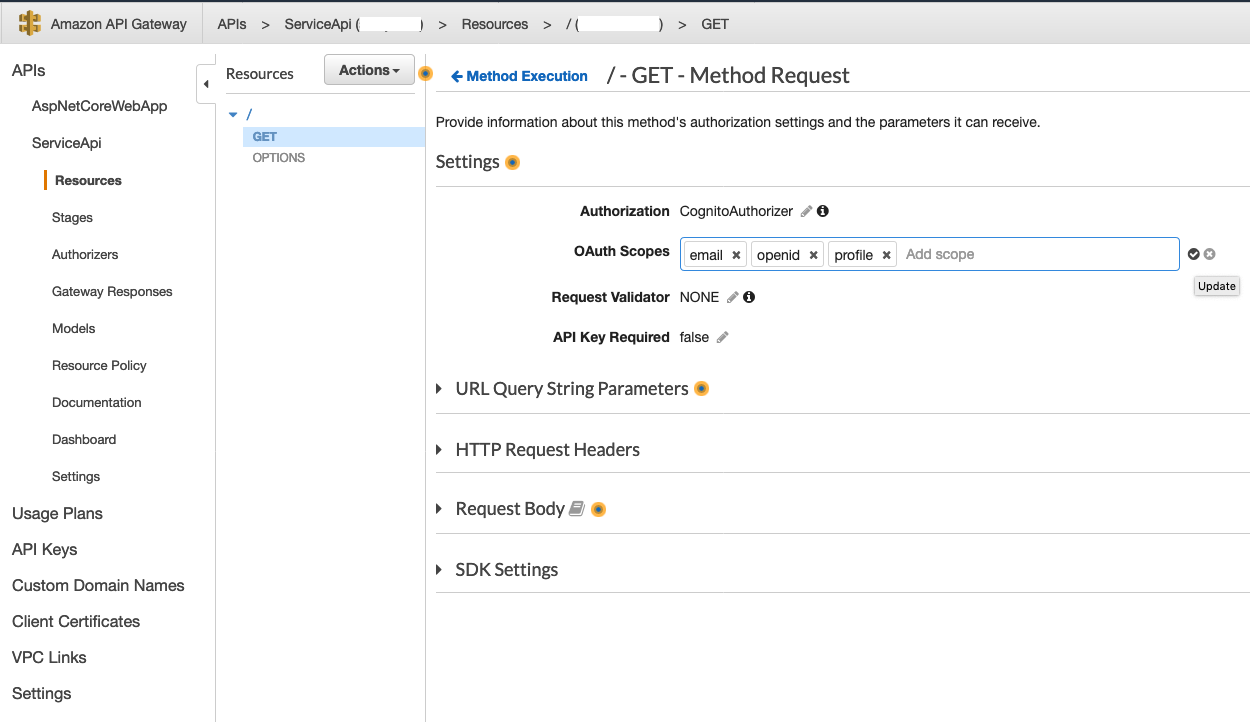Open Resource Policy in the sidebar
Image resolution: width=1250 pixels, height=722 pixels.
click(99, 366)
